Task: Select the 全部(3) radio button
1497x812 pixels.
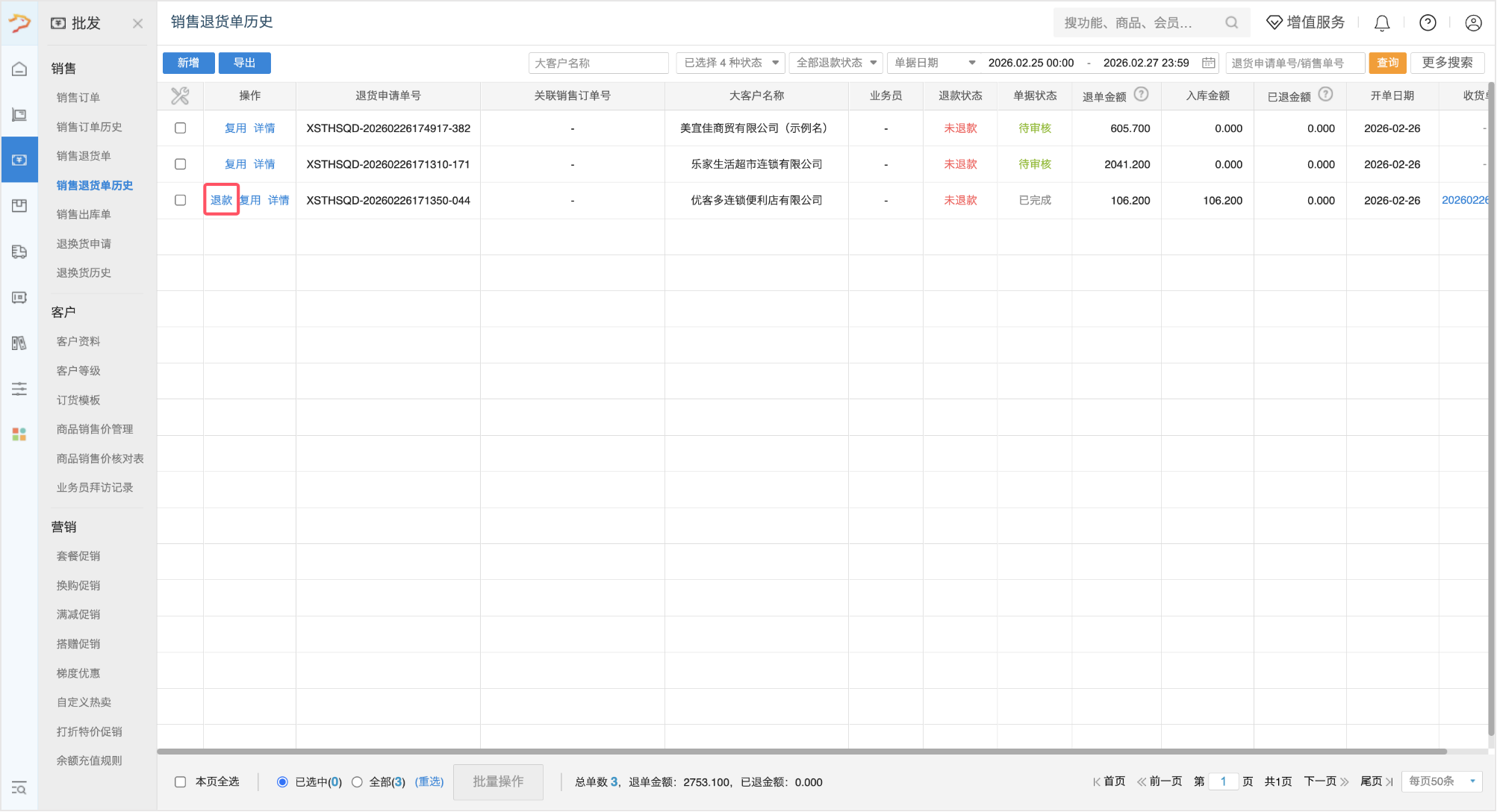Action: [x=357, y=781]
